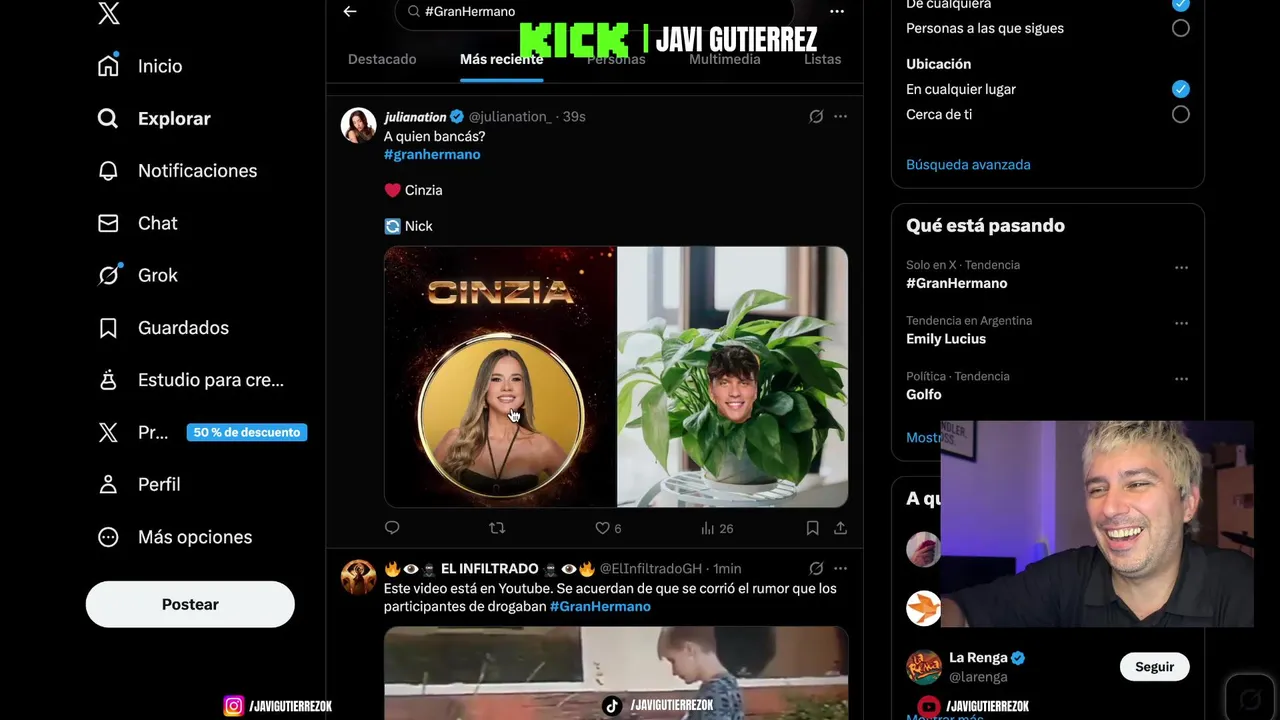Viewport: 1280px width, 720px height.
Task: Open the Golfo trending topic
Action: [x=924, y=395]
